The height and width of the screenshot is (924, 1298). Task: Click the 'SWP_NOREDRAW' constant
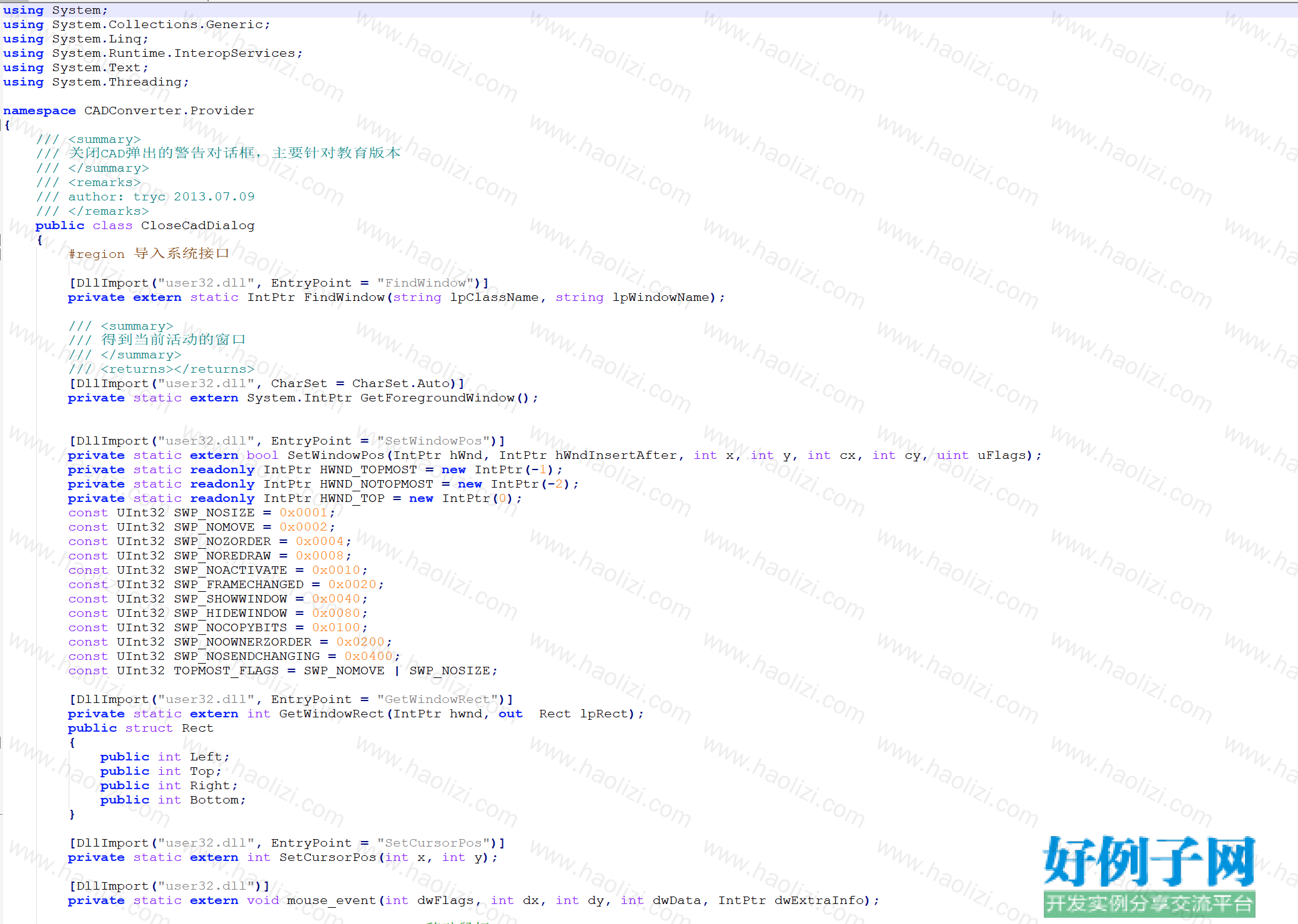[x=222, y=556]
